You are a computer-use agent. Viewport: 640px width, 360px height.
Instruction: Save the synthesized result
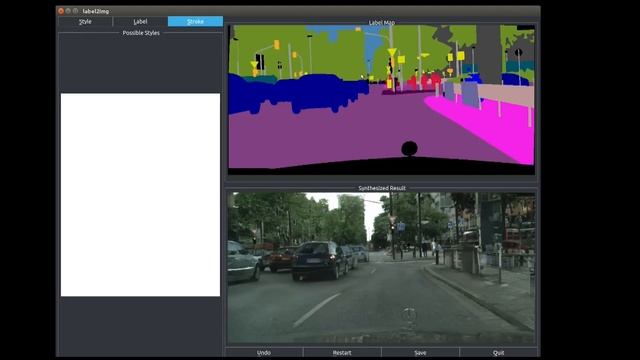(x=420, y=353)
